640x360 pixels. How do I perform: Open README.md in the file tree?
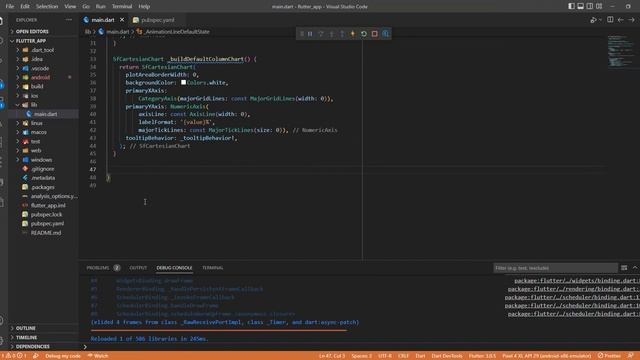coord(46,233)
